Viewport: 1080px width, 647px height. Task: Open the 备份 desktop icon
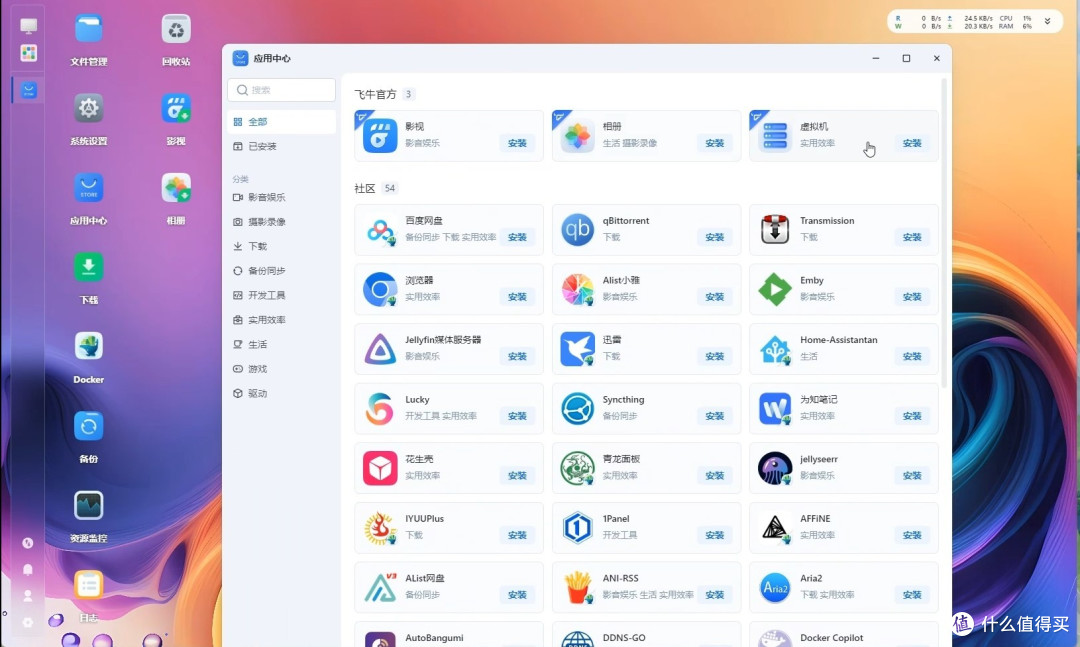[x=88, y=427]
